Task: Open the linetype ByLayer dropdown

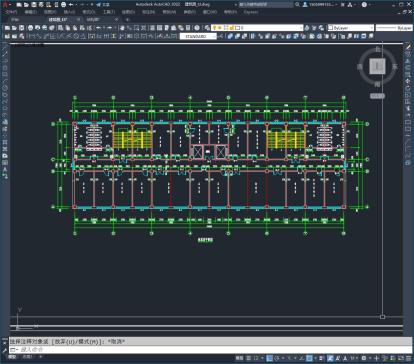Action: (x=395, y=28)
